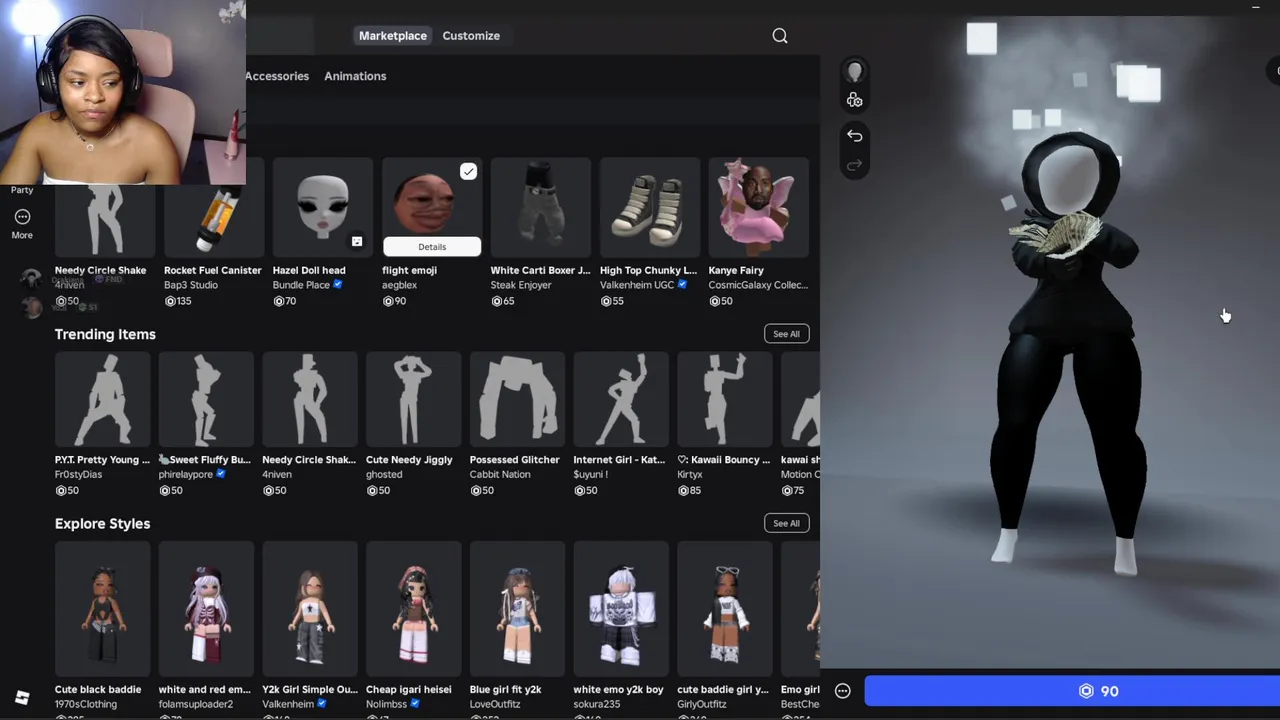The height and width of the screenshot is (720, 1280).
Task: Open creator 1970sClothing
Action: coord(86,704)
